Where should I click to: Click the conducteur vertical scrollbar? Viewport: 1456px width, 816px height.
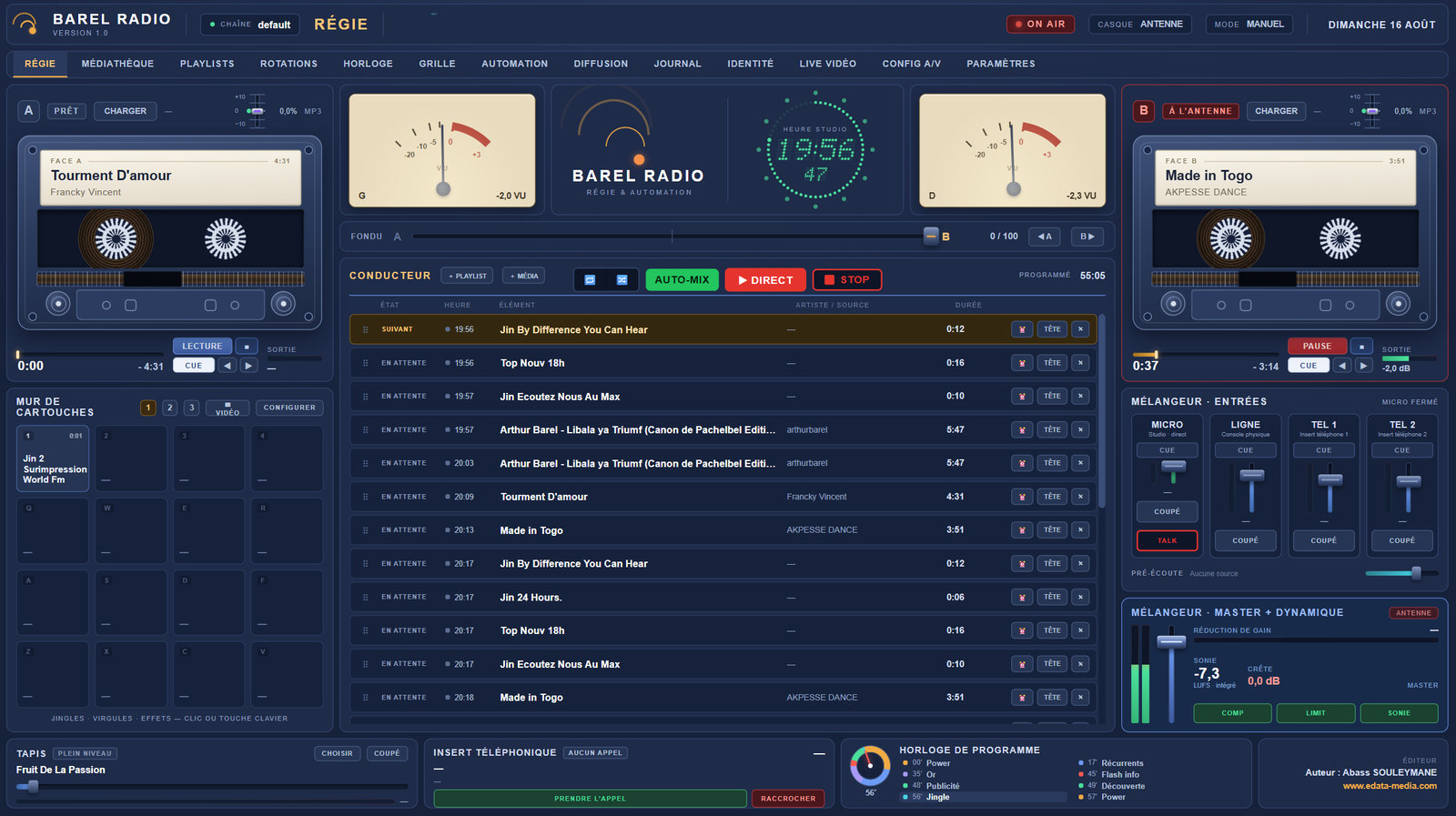pos(1101,411)
